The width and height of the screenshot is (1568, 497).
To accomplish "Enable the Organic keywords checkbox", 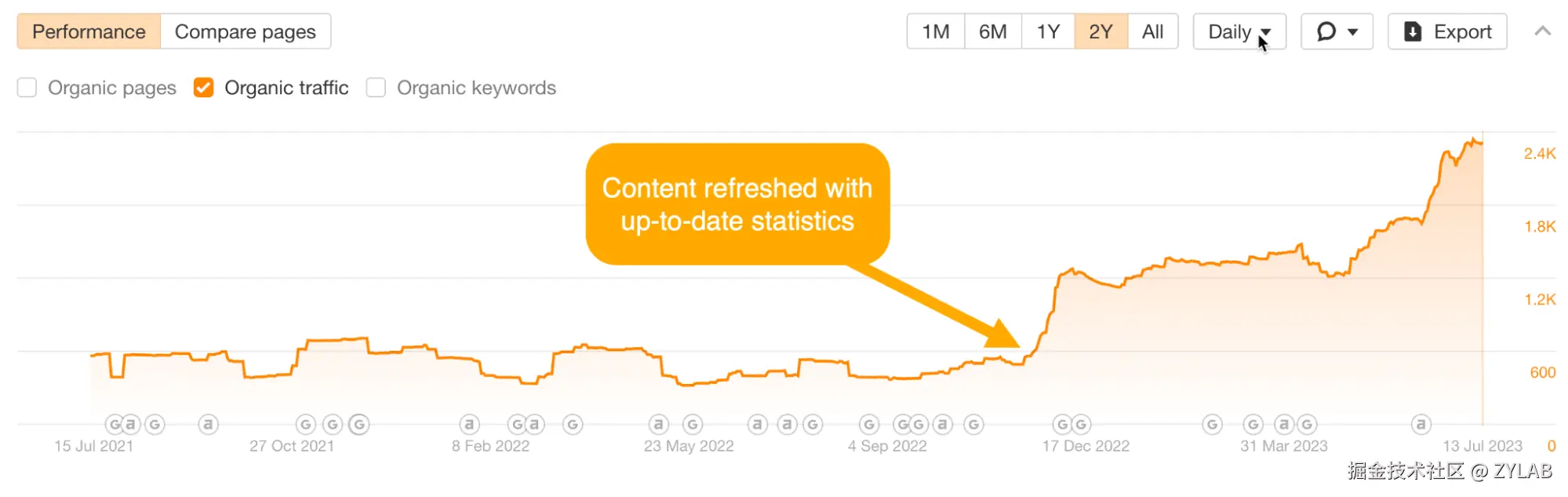I will click(377, 87).
